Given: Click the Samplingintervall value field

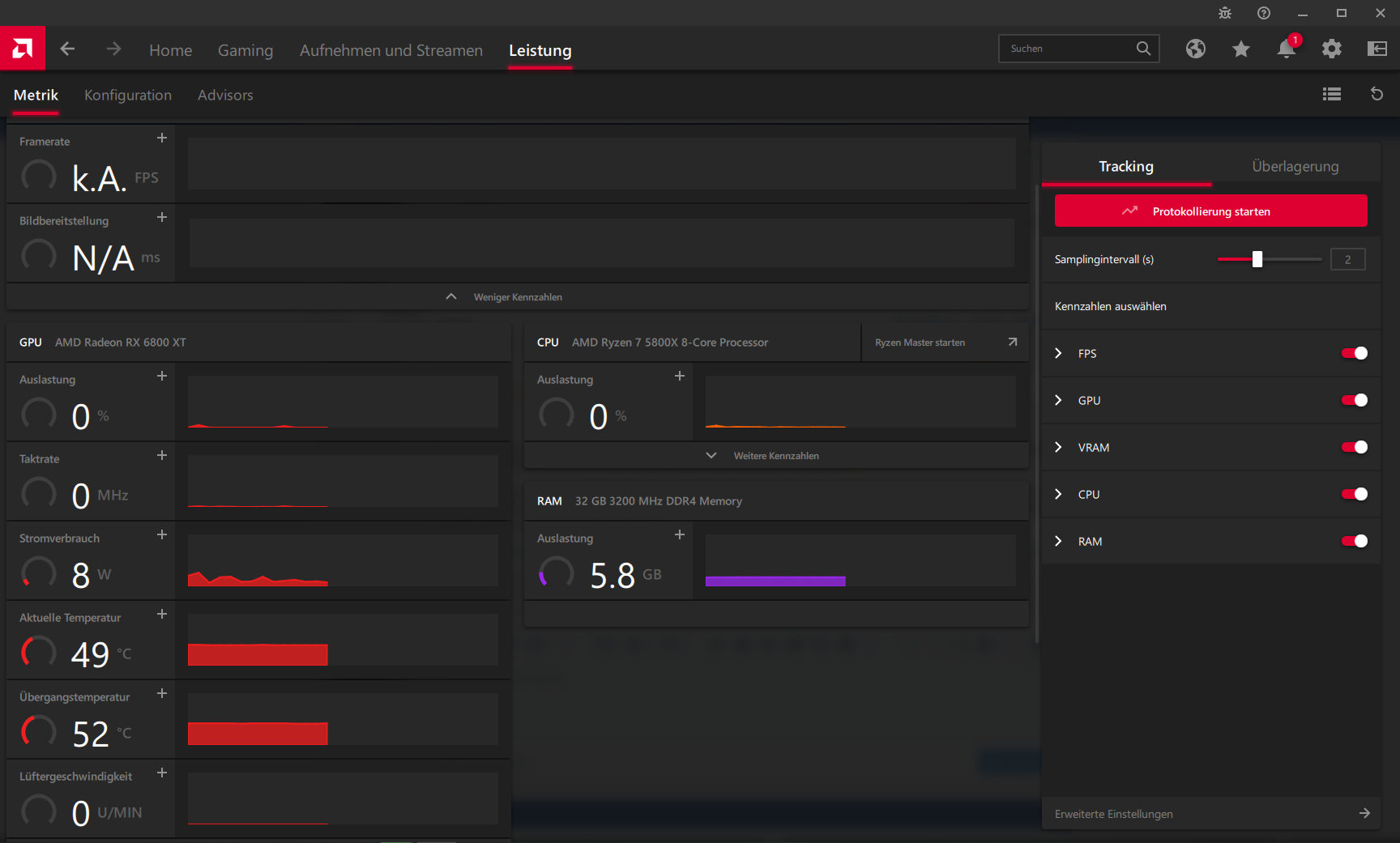Looking at the screenshot, I should (x=1348, y=259).
